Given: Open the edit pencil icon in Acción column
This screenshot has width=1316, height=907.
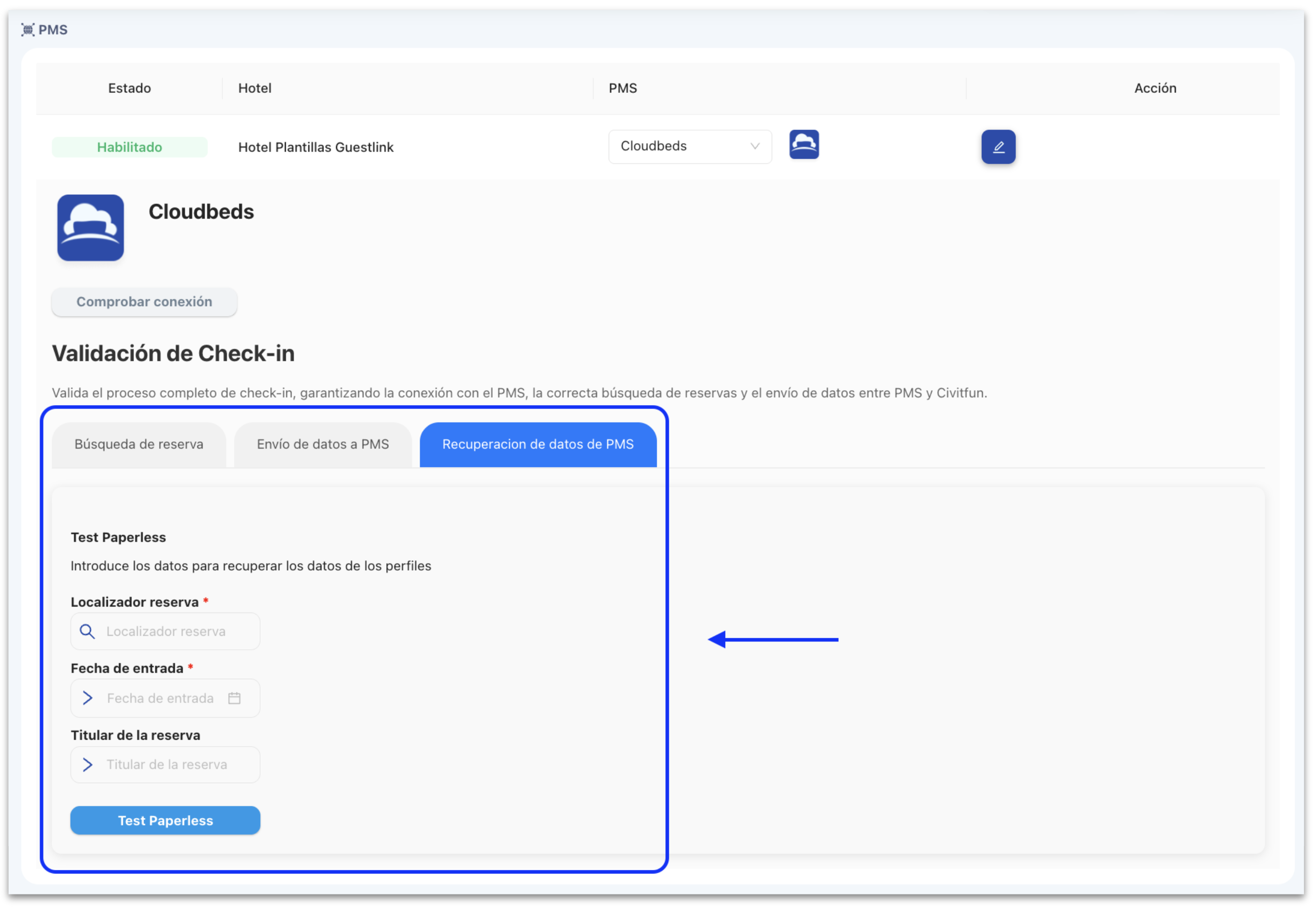Looking at the screenshot, I should coord(998,146).
